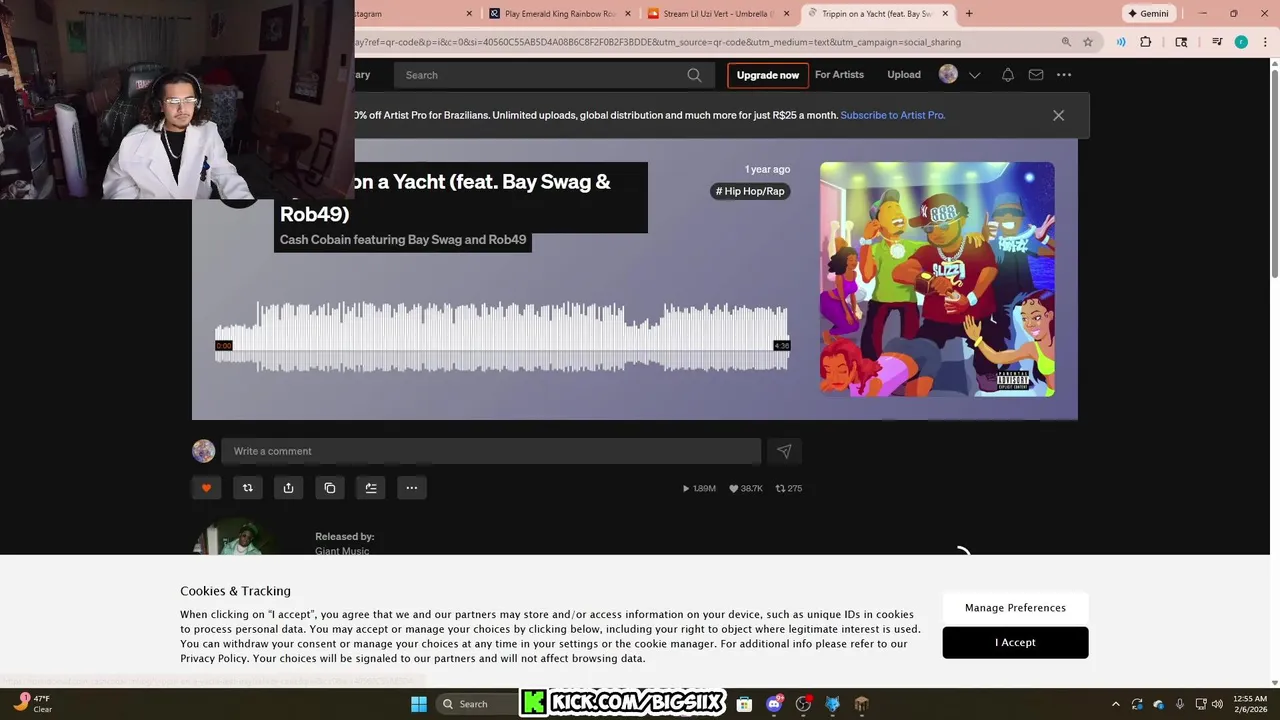This screenshot has height=720, width=1280.
Task: Click the zoom magnifier in the address bar
Action: coord(1066,42)
